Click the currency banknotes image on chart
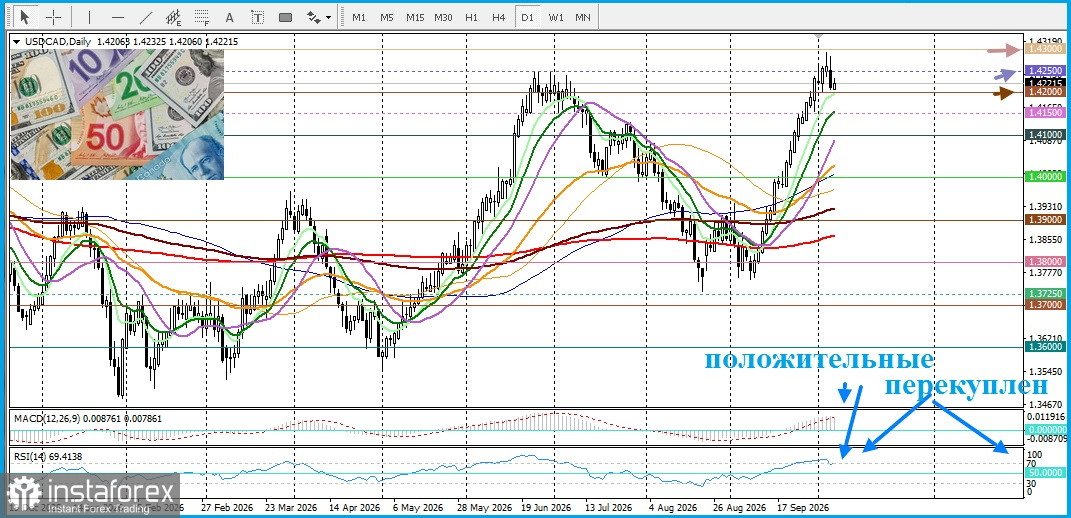1071x518 pixels. 118,115
